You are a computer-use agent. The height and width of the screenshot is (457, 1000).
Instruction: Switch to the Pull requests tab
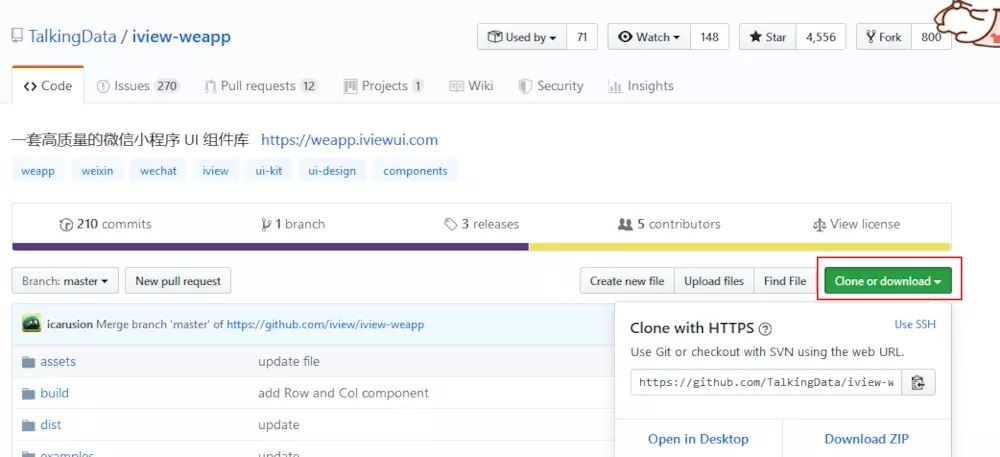point(261,85)
